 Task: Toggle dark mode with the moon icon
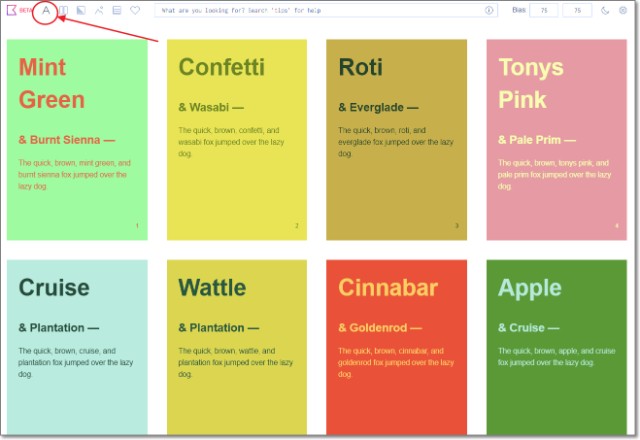pos(604,10)
